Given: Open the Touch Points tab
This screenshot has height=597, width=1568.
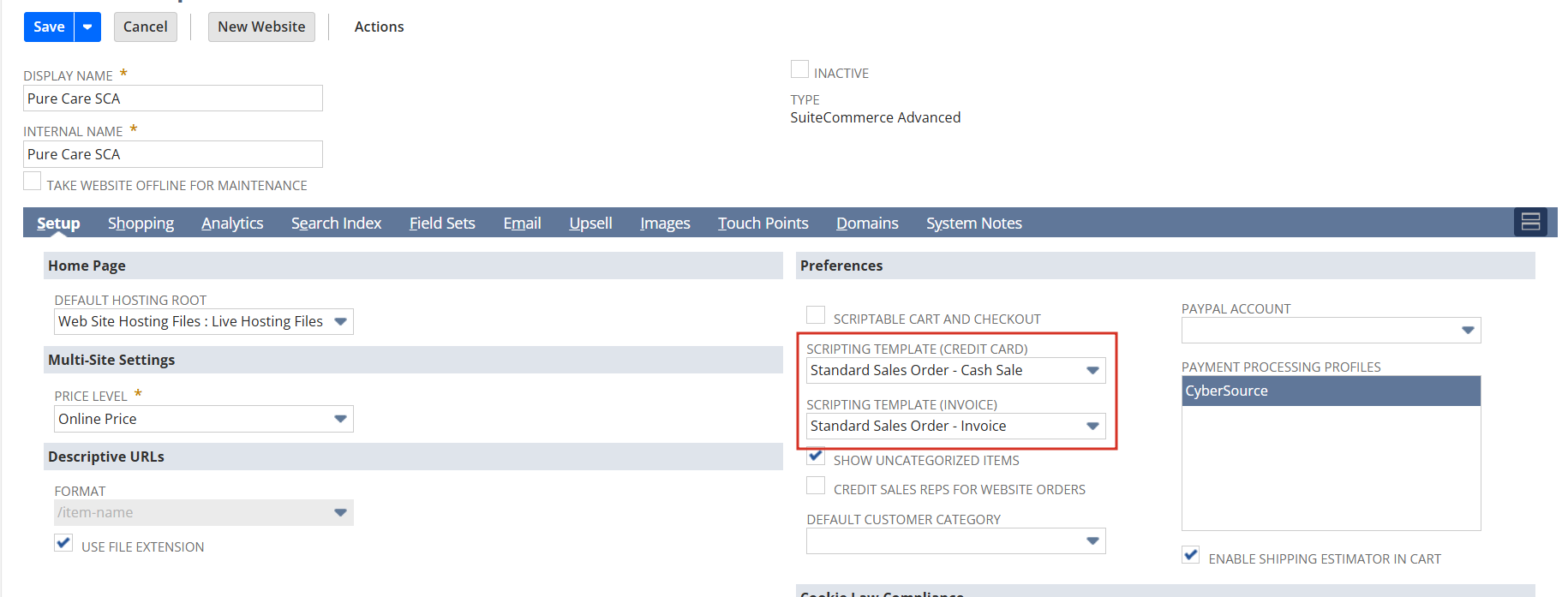Looking at the screenshot, I should coord(763,223).
